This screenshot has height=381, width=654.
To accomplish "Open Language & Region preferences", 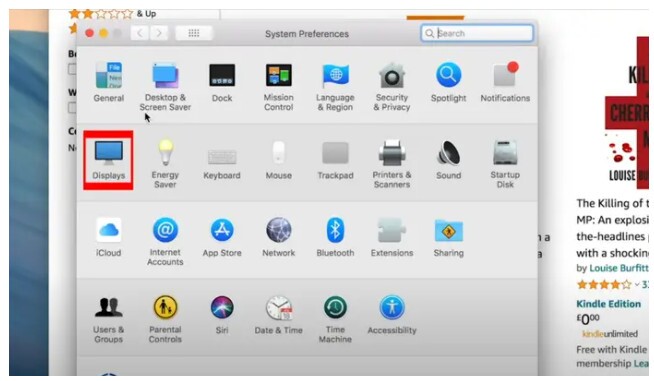I will point(335,87).
